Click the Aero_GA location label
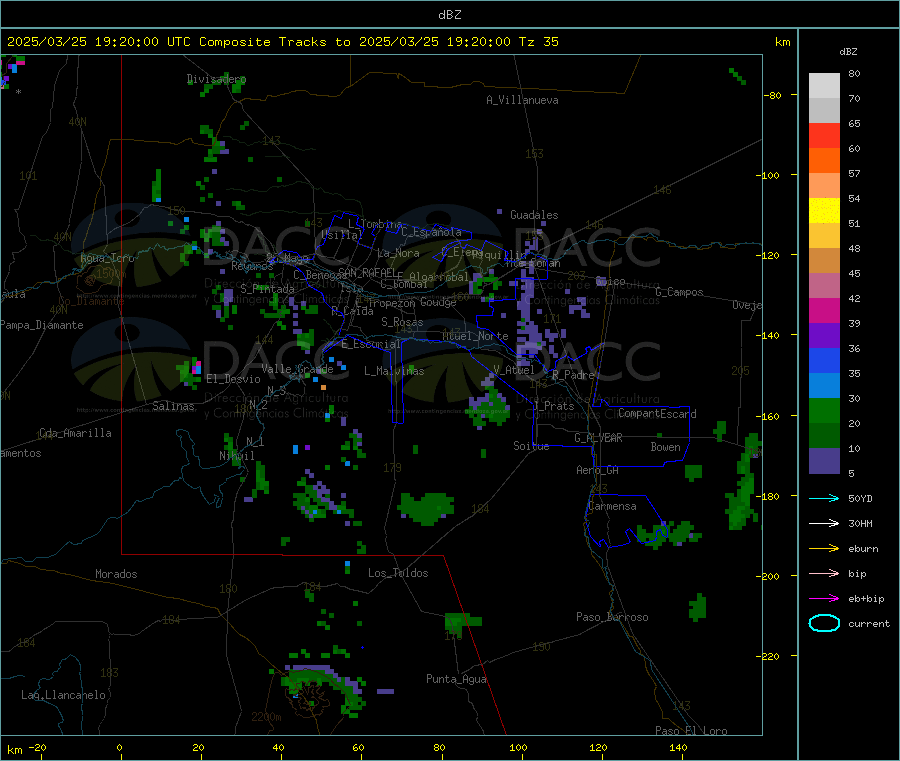 click(598, 470)
